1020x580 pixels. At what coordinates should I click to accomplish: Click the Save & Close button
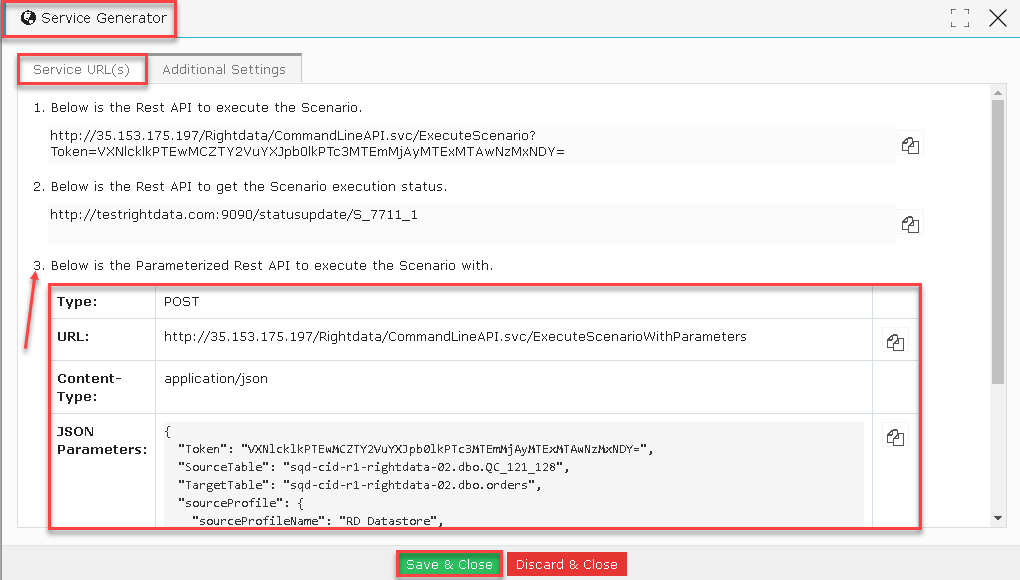tap(449, 564)
